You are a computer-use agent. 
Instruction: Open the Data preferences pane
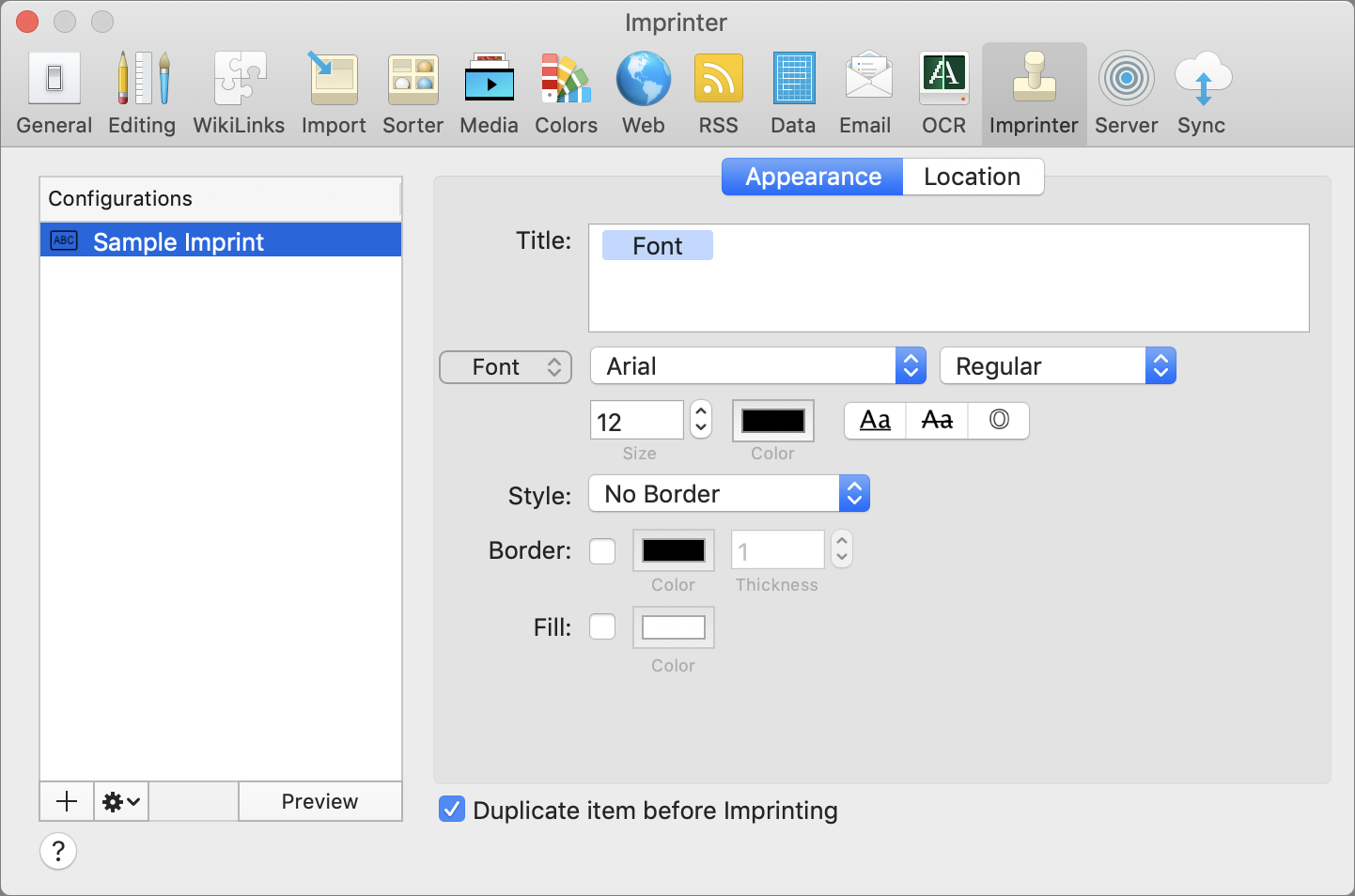pos(793,94)
